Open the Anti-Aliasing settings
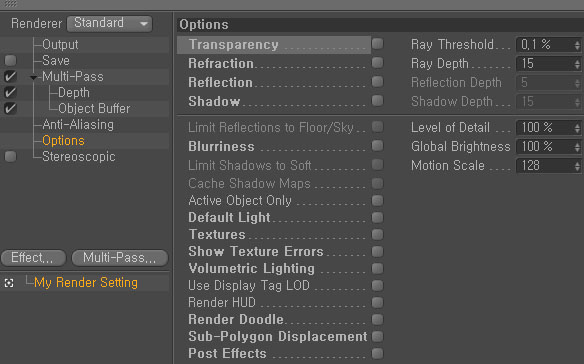The image size is (584, 364). tap(78, 124)
